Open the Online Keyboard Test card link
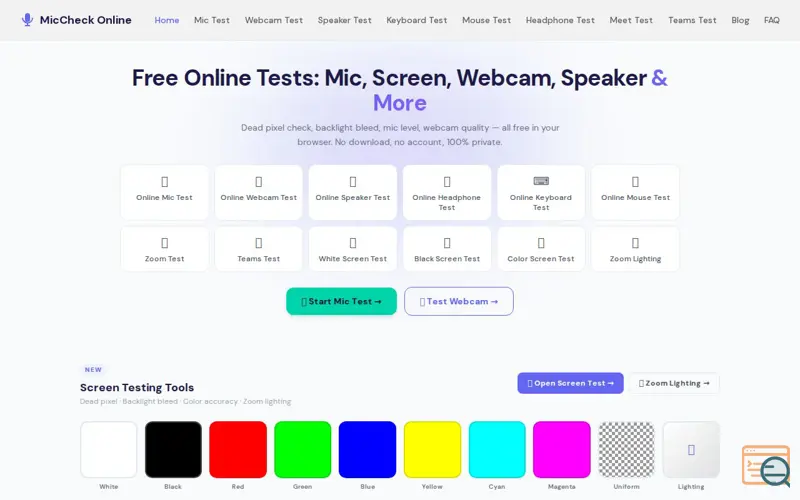This screenshot has width=800, height=500. 541,192
